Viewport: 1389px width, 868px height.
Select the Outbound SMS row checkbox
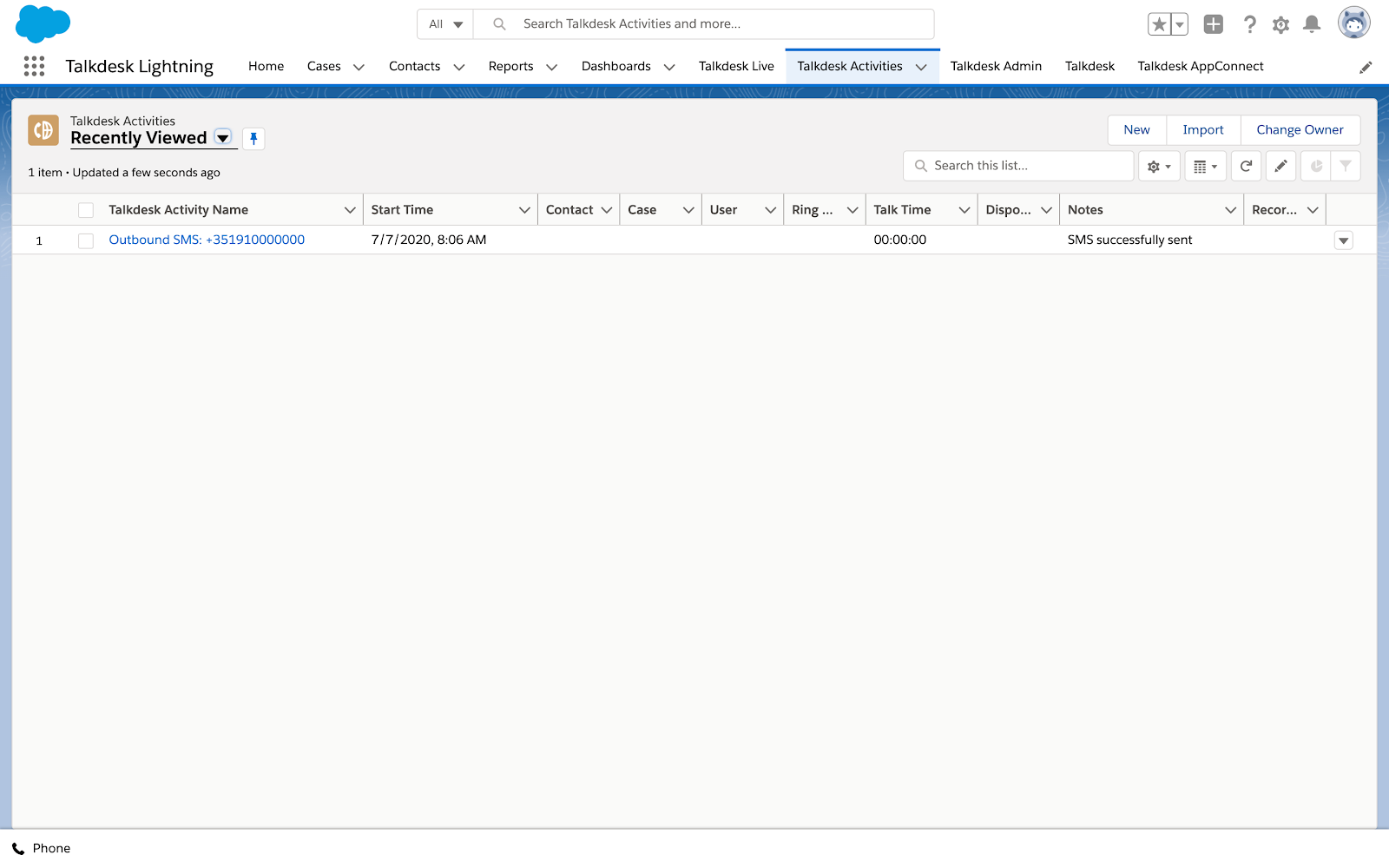[x=86, y=240]
